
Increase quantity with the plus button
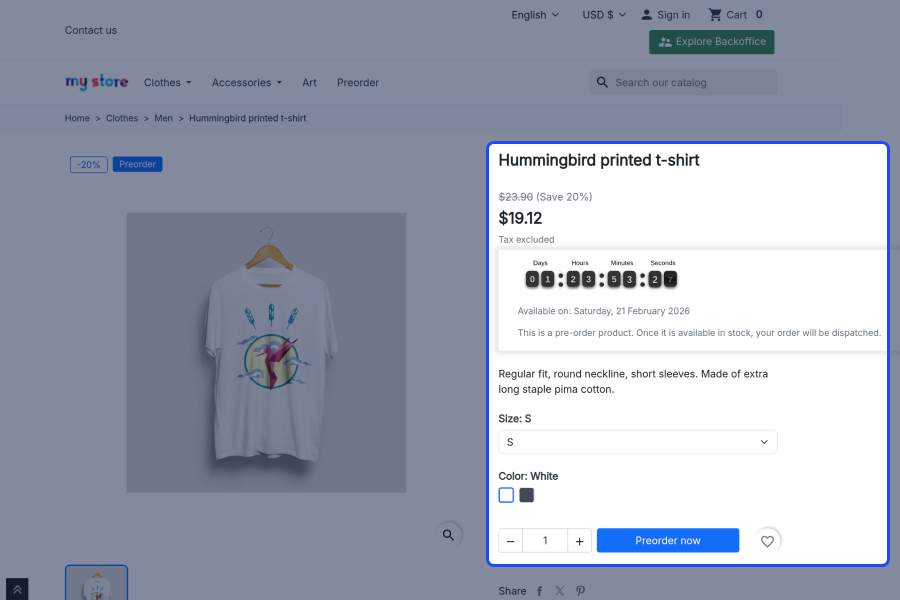pyautogui.click(x=579, y=541)
